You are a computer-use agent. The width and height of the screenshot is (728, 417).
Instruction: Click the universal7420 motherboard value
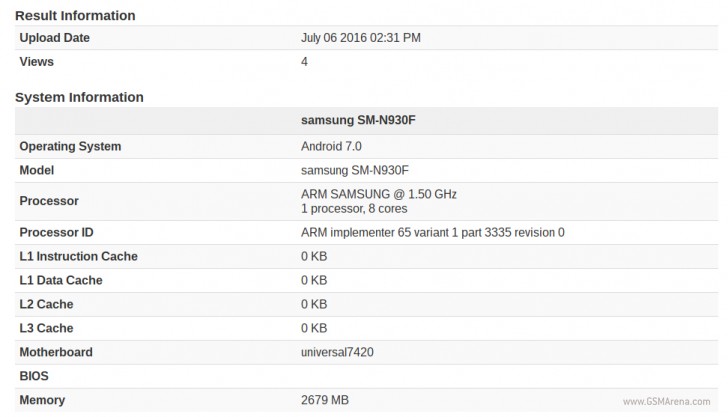point(342,352)
